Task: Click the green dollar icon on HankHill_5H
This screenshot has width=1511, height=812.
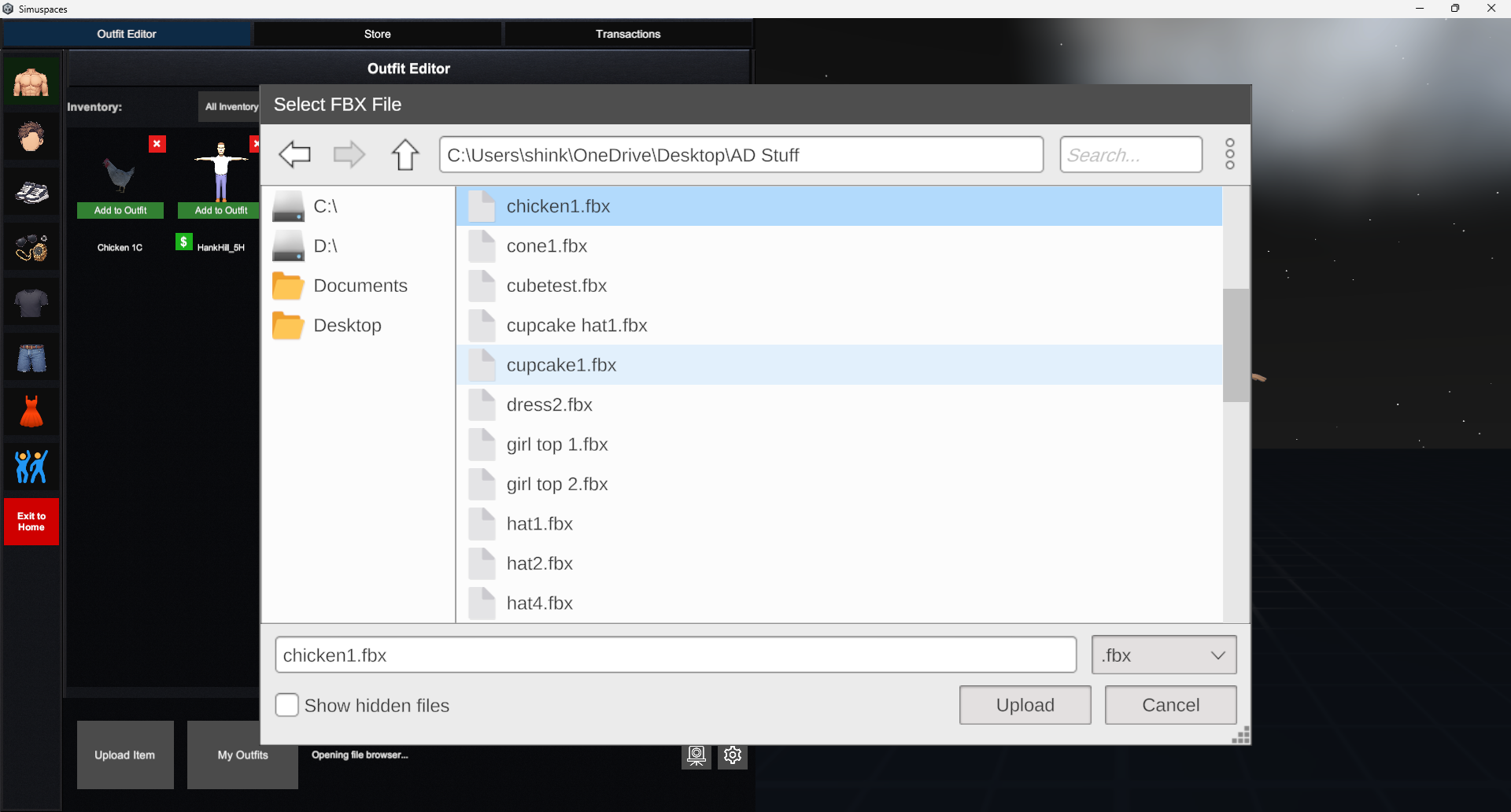Action: point(184,242)
